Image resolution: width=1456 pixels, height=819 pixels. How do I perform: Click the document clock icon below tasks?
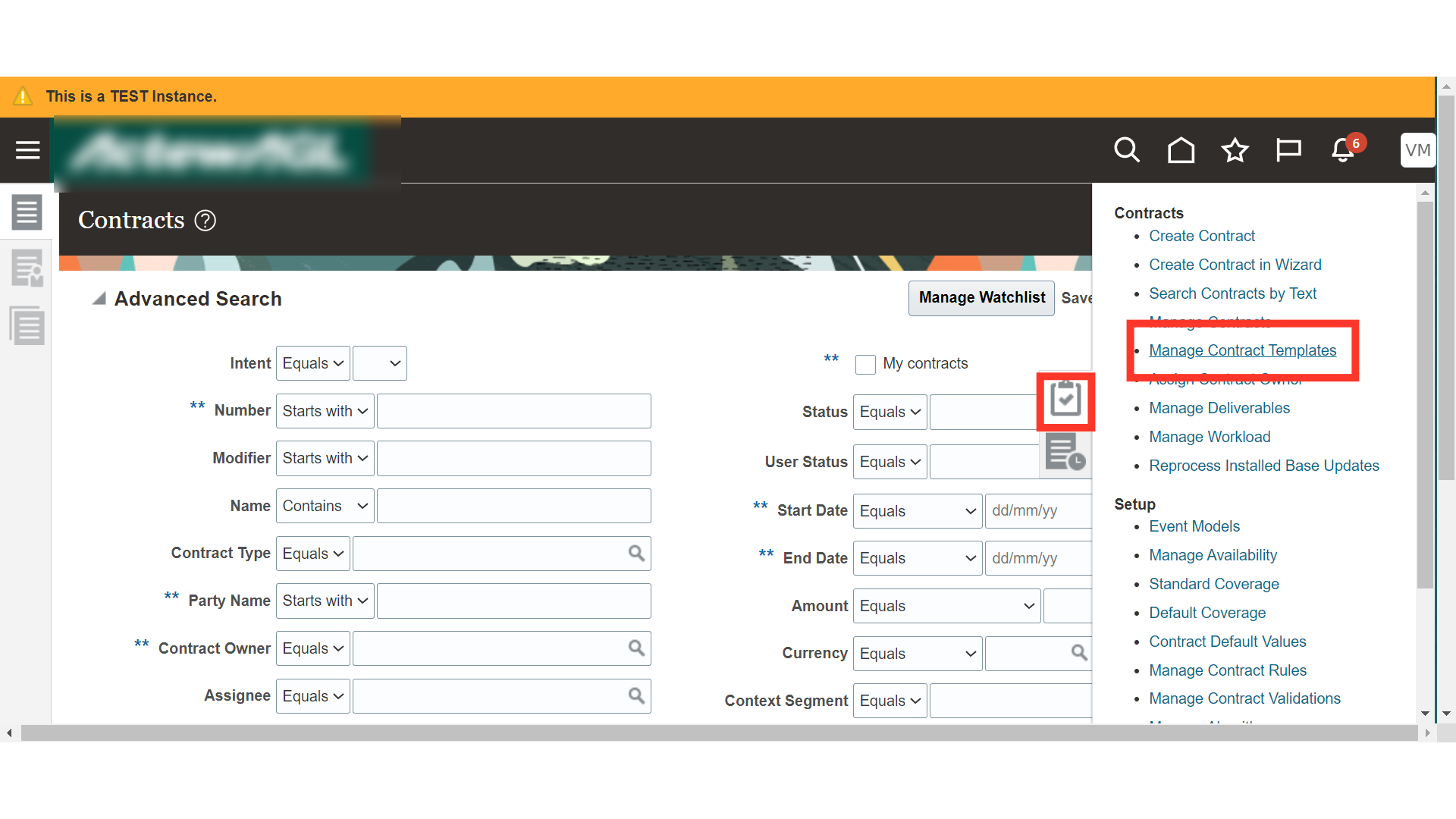pyautogui.click(x=1065, y=452)
